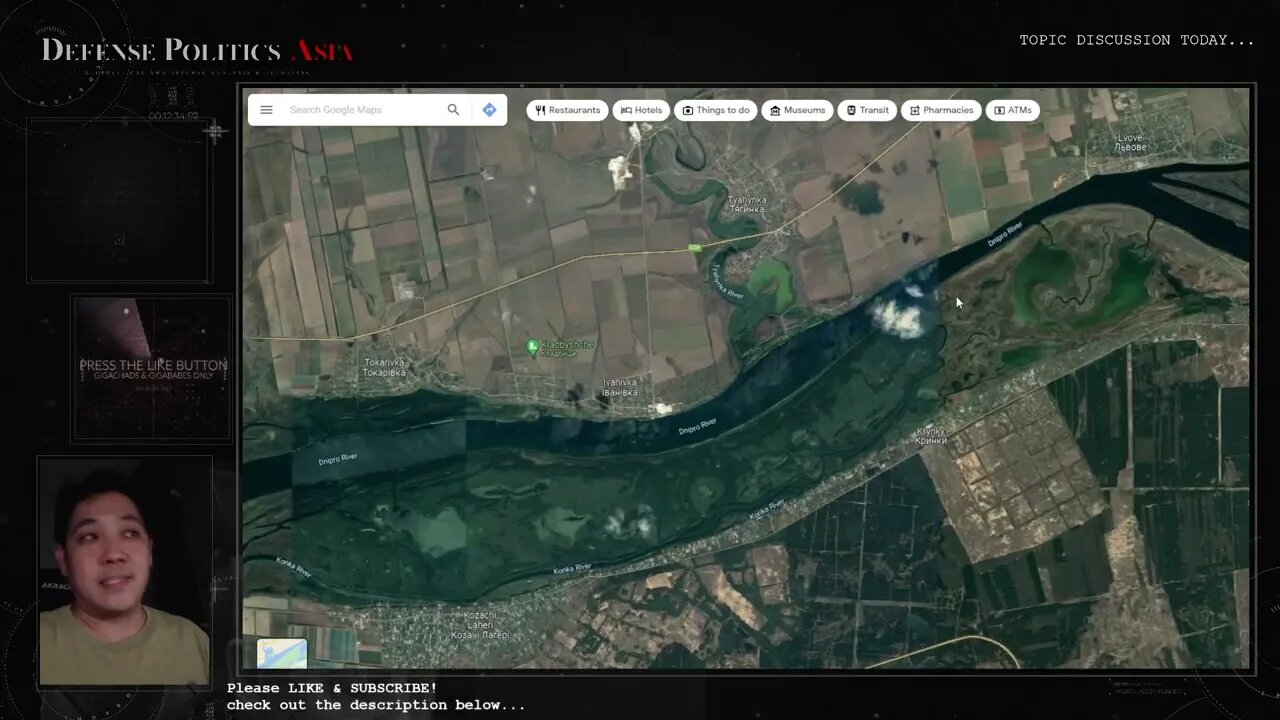Focus the Search Google Maps field
Viewport: 1280px width, 720px height.
(x=363, y=110)
